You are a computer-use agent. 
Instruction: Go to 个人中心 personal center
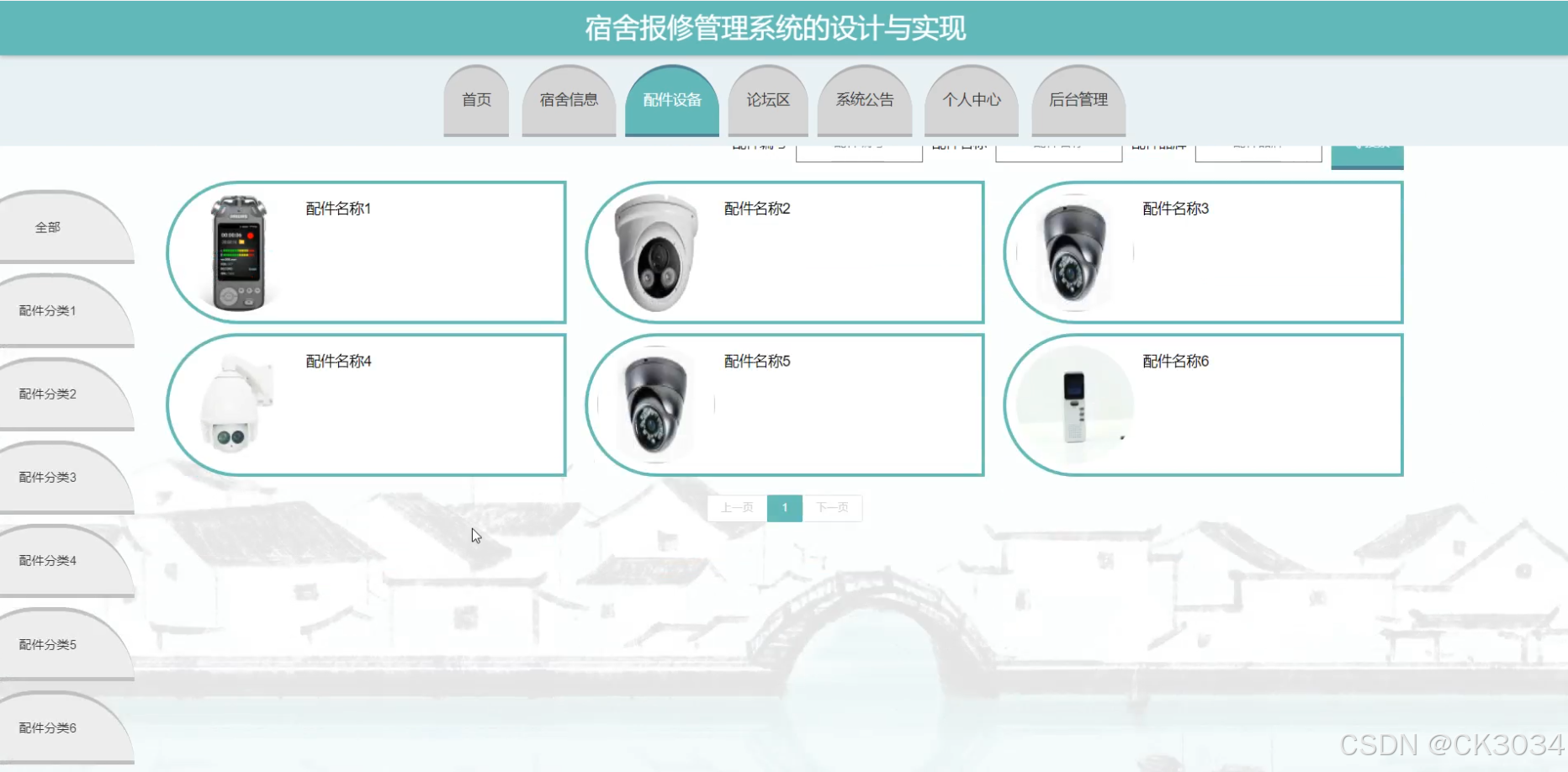971,99
